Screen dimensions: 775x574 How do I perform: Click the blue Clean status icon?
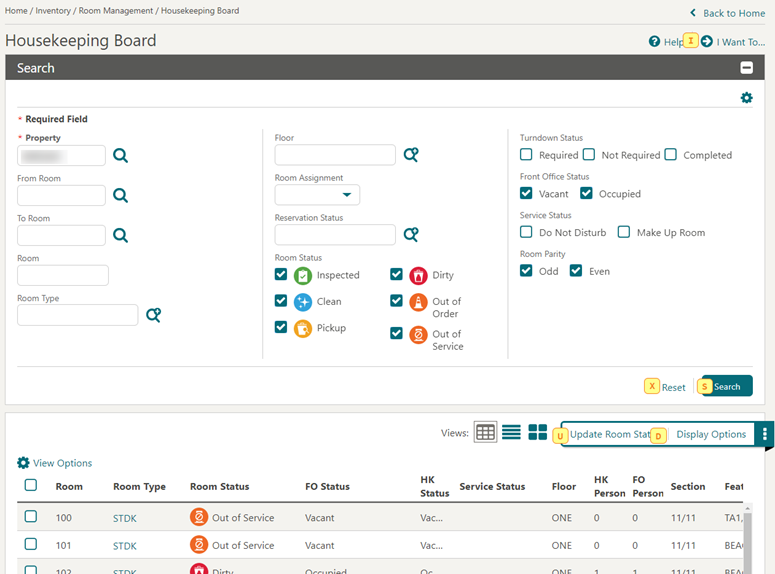tap(302, 302)
